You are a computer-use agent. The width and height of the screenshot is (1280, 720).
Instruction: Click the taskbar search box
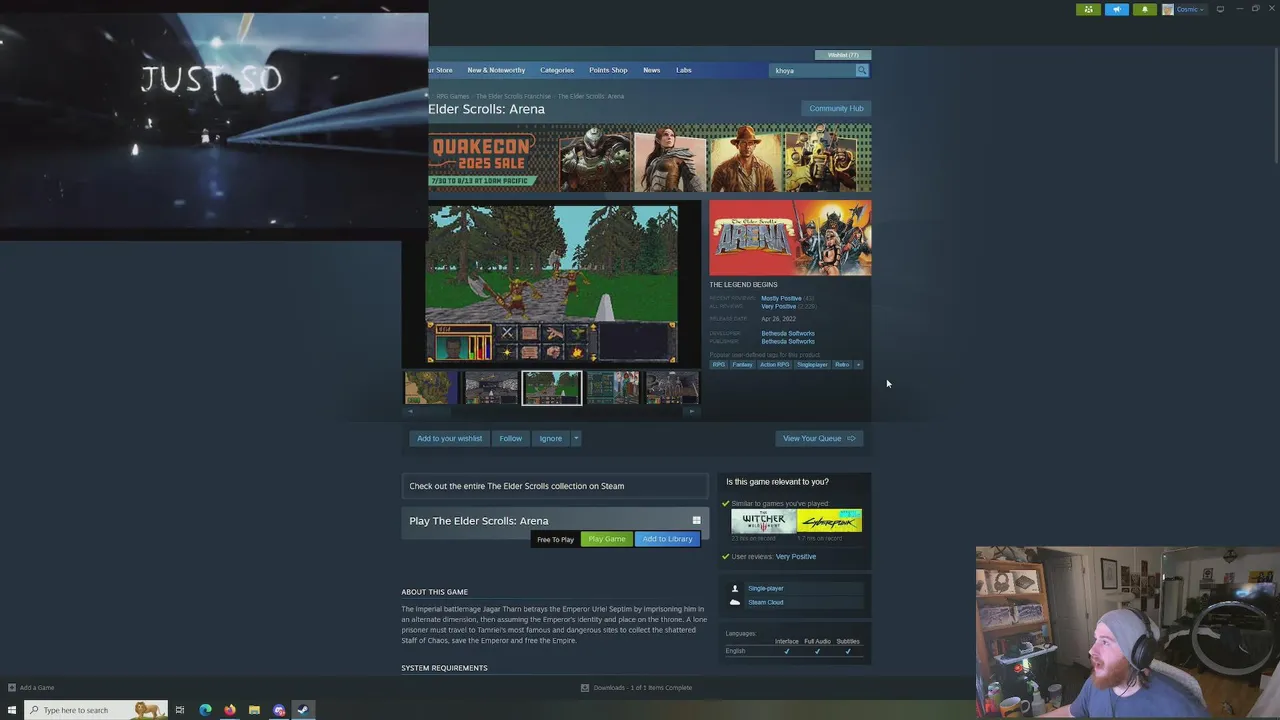[96, 710]
